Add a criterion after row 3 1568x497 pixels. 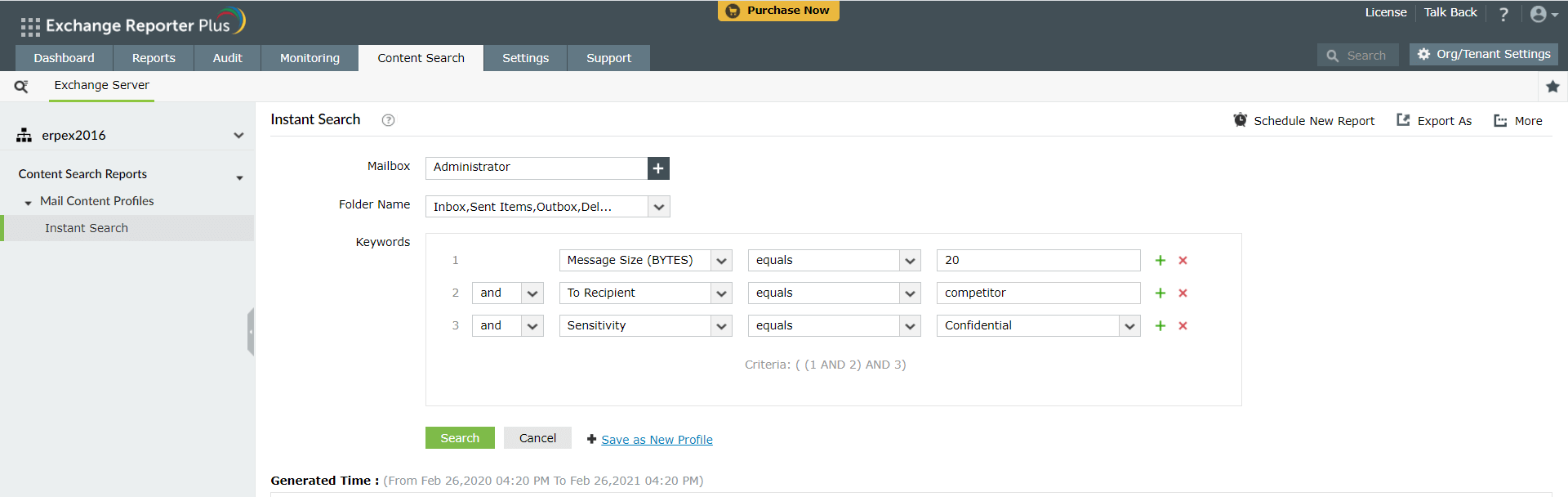click(x=1160, y=325)
